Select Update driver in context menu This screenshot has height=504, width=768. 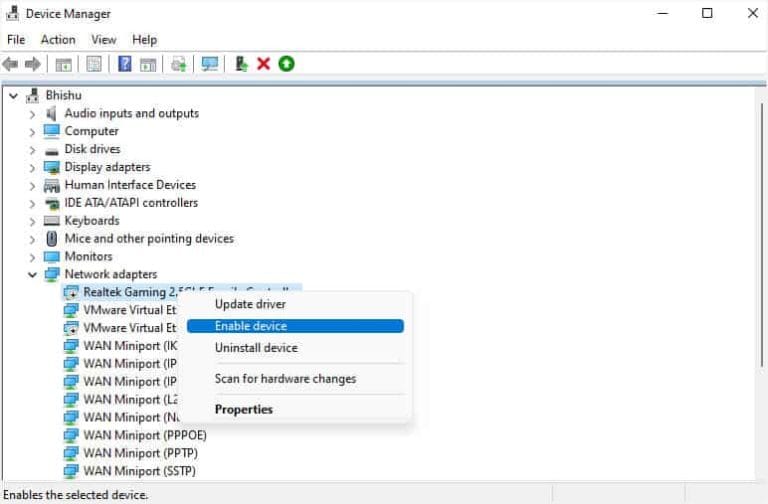tap(250, 304)
